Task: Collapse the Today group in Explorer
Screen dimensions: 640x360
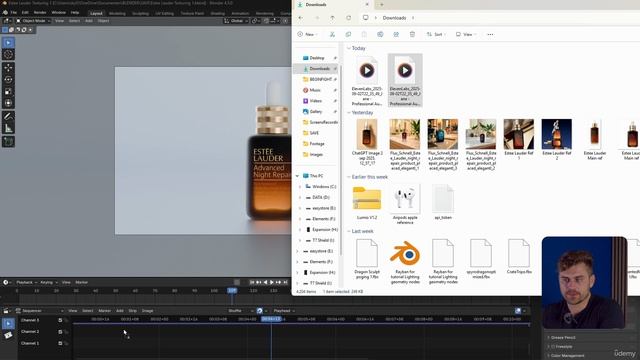Action: pyautogui.click(x=349, y=48)
